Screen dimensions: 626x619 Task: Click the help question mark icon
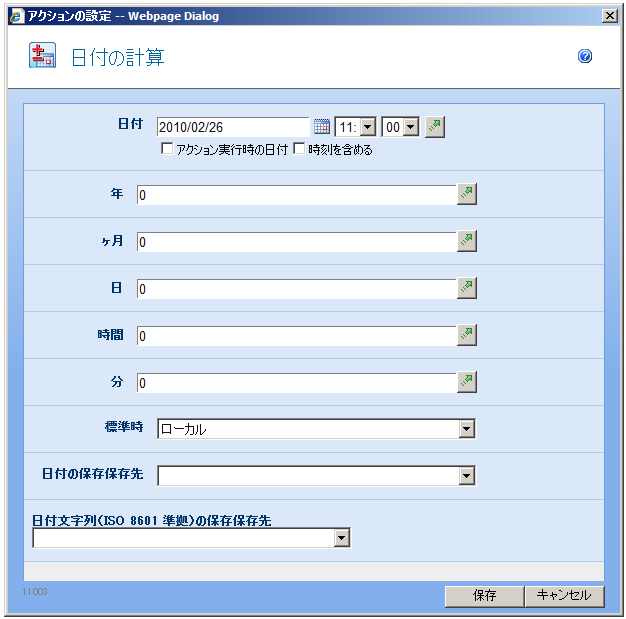[x=585, y=56]
